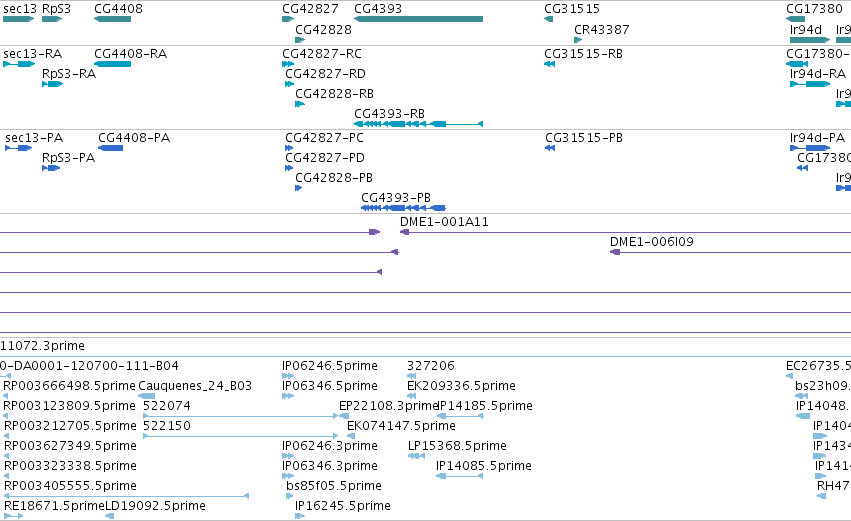Click the Cauquenes_24_B03 entry
The height and width of the screenshot is (521, 851).
[195, 386]
